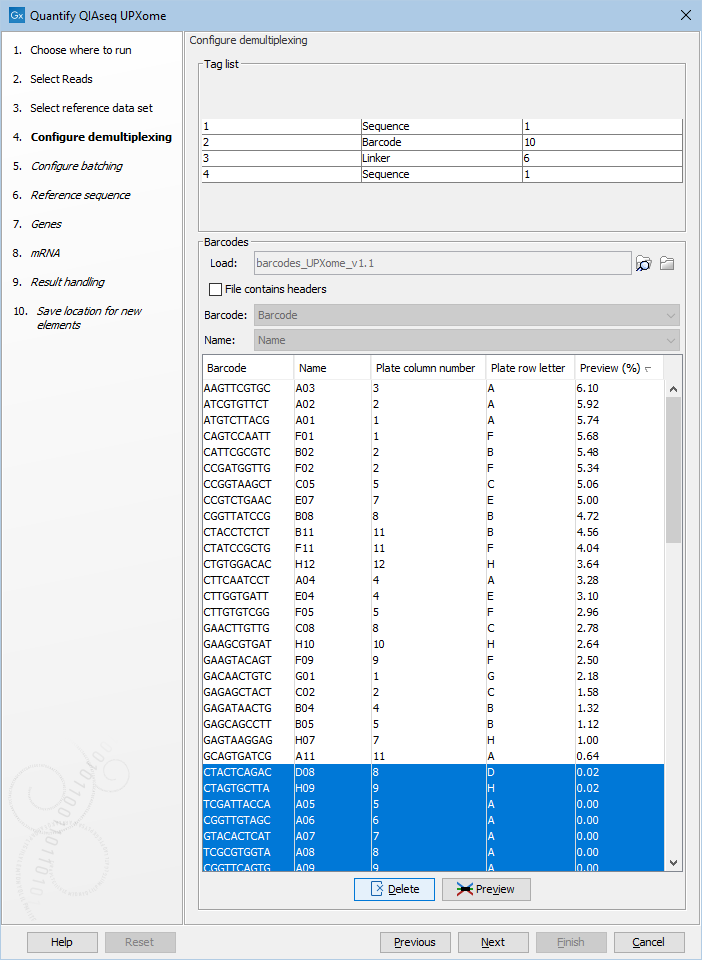Click the scroll down arrow of barcode table
702x960 pixels.
(673, 862)
